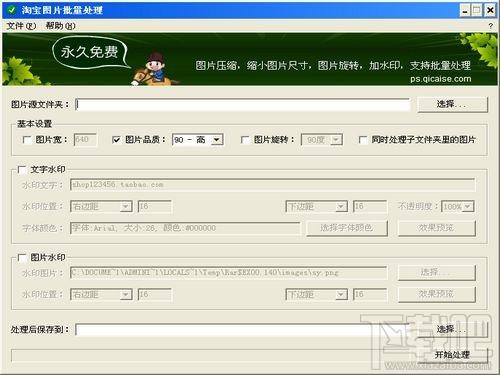Screen dimensions: 500x375
Task: Enable the 图片水印 checkbox
Action: 22,258
